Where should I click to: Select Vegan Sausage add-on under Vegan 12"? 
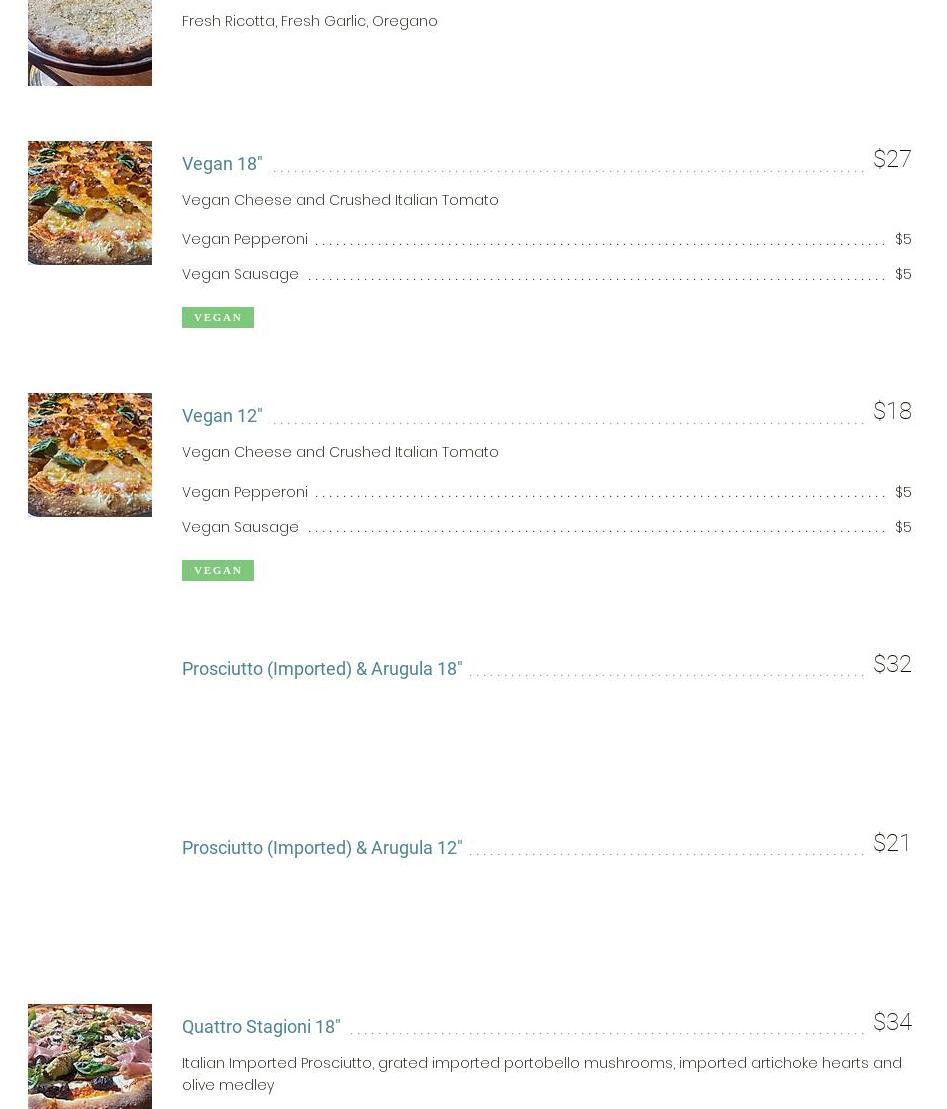coord(240,527)
